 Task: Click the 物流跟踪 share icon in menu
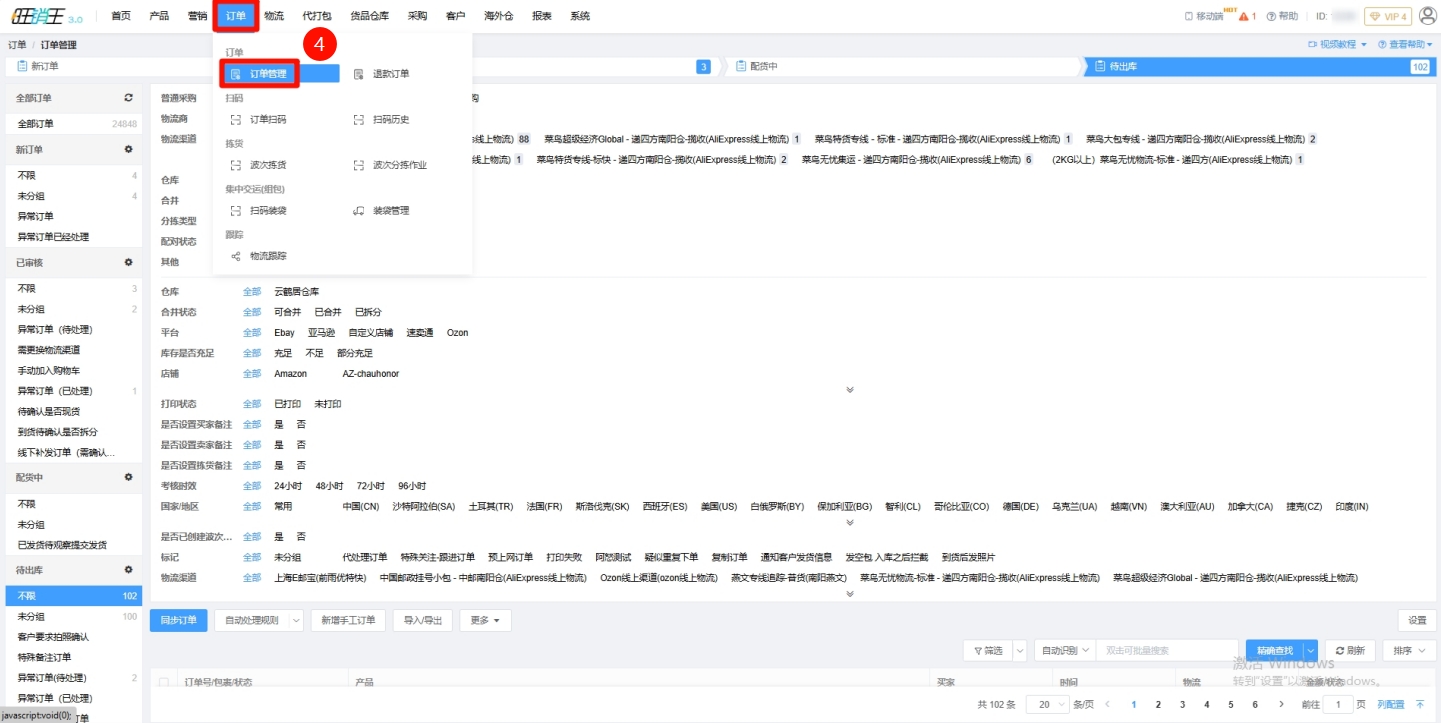(x=236, y=257)
